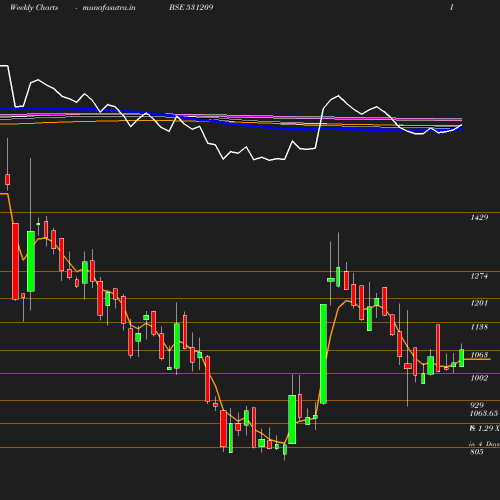Click the munafasutra.in text in the header
Screen dimensions: 500x500
pos(109,7)
